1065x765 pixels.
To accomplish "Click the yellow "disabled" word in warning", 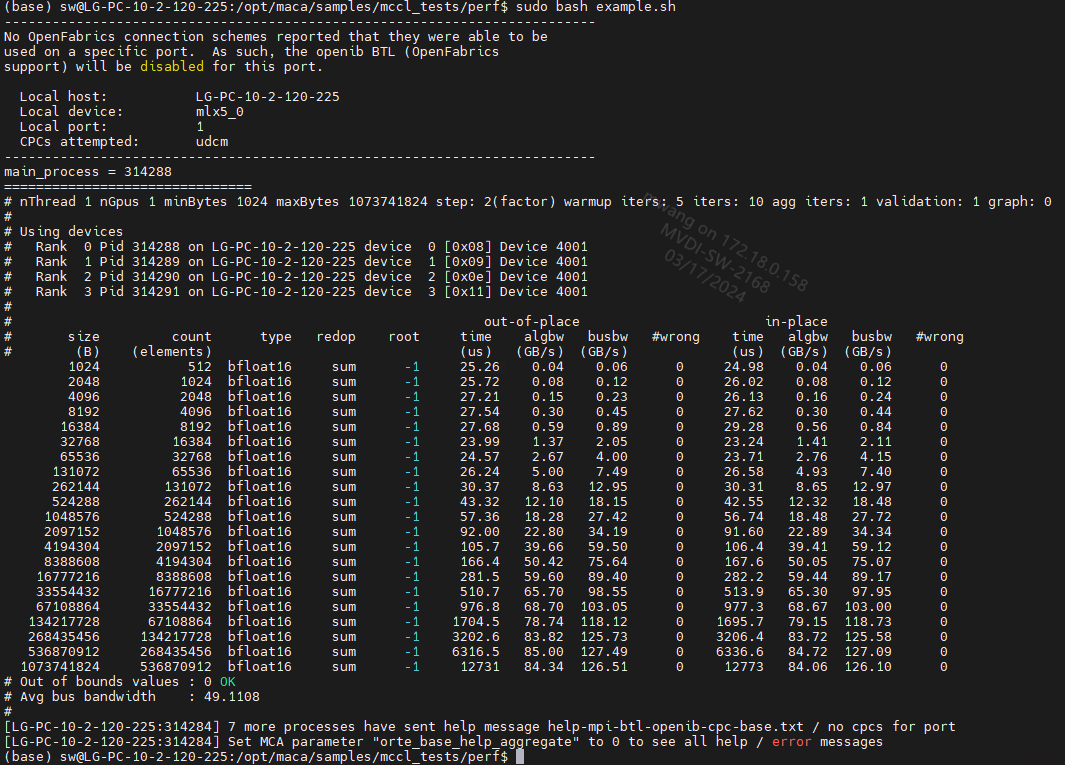I will 172,67.
